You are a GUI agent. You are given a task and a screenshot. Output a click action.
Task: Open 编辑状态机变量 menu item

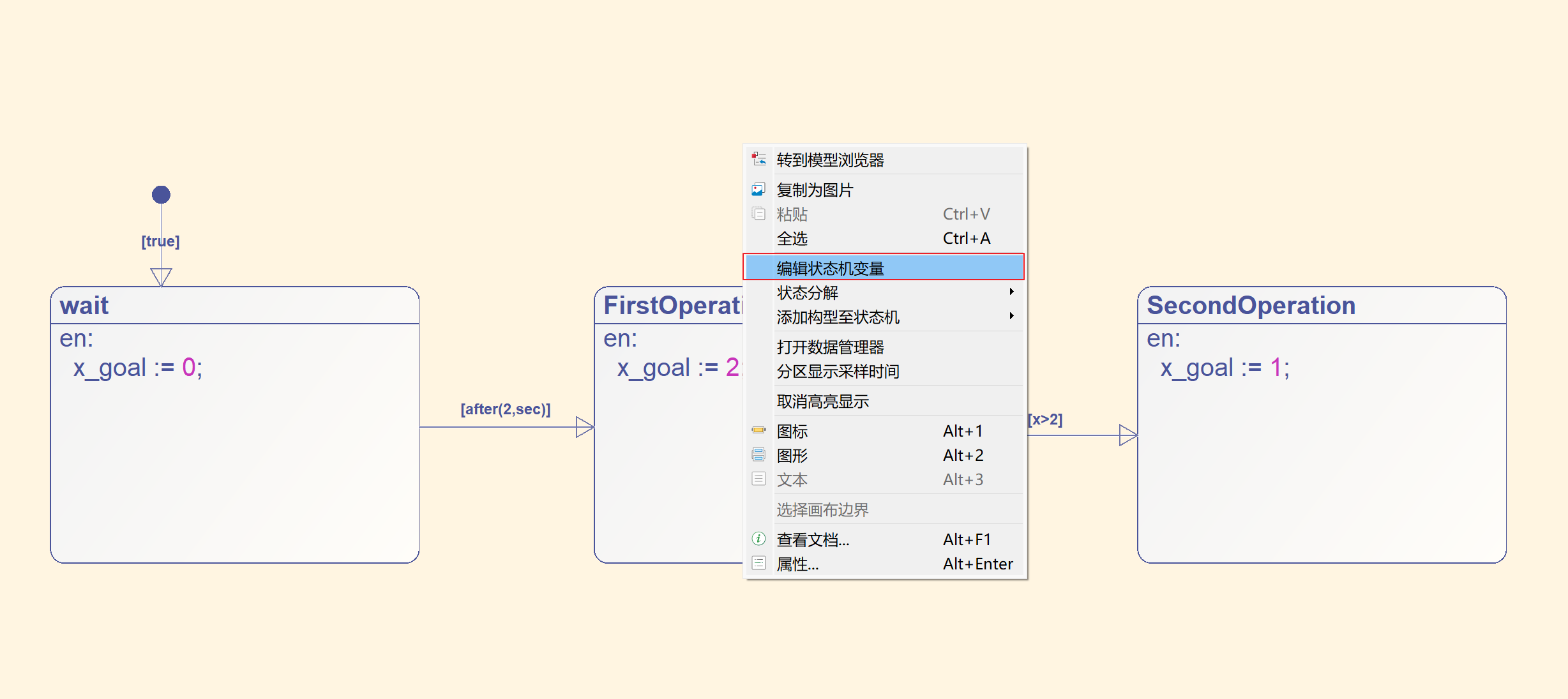(885, 267)
